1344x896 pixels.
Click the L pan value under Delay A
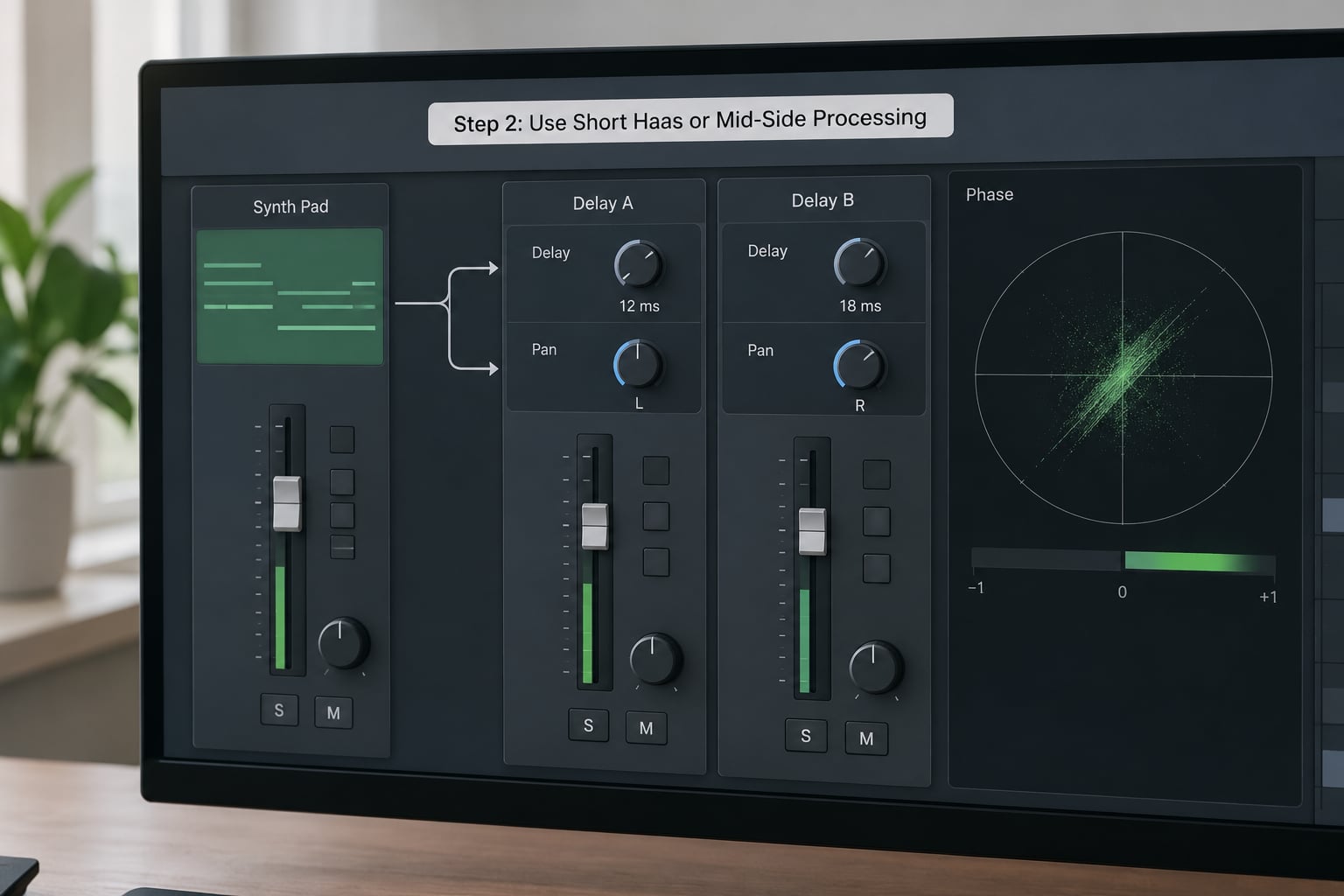point(639,403)
